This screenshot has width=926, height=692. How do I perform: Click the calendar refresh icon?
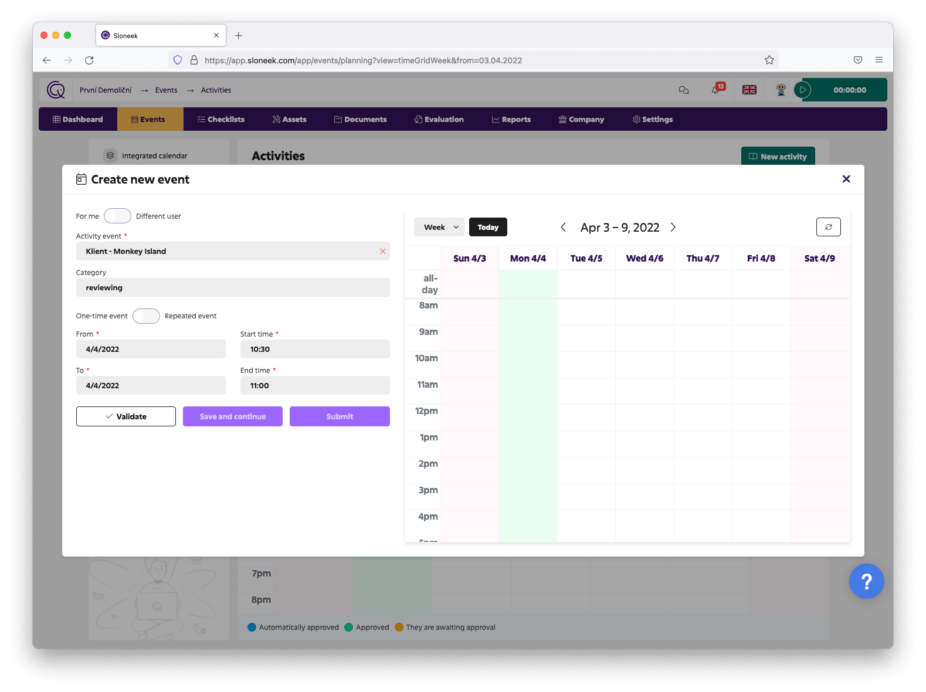click(827, 227)
